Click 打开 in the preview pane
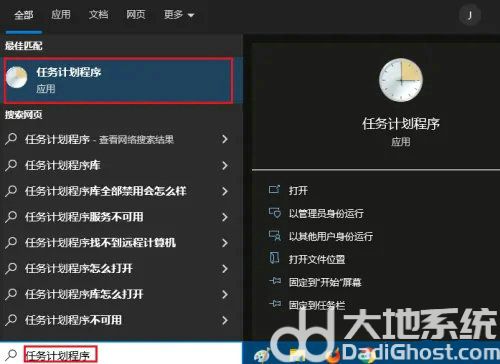The height and width of the screenshot is (364, 500). [x=298, y=191]
